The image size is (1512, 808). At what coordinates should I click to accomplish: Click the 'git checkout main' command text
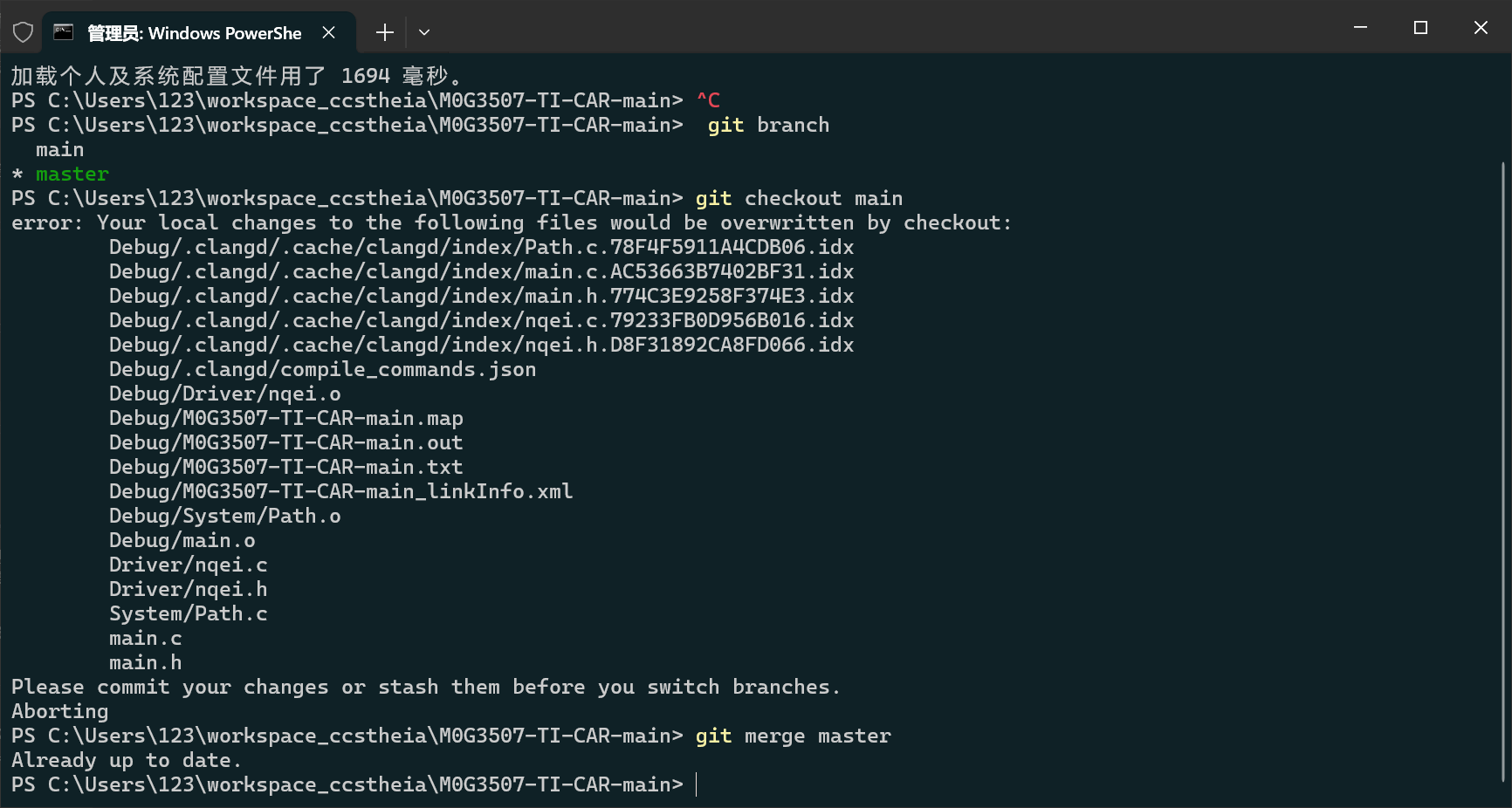pyautogui.click(x=799, y=198)
